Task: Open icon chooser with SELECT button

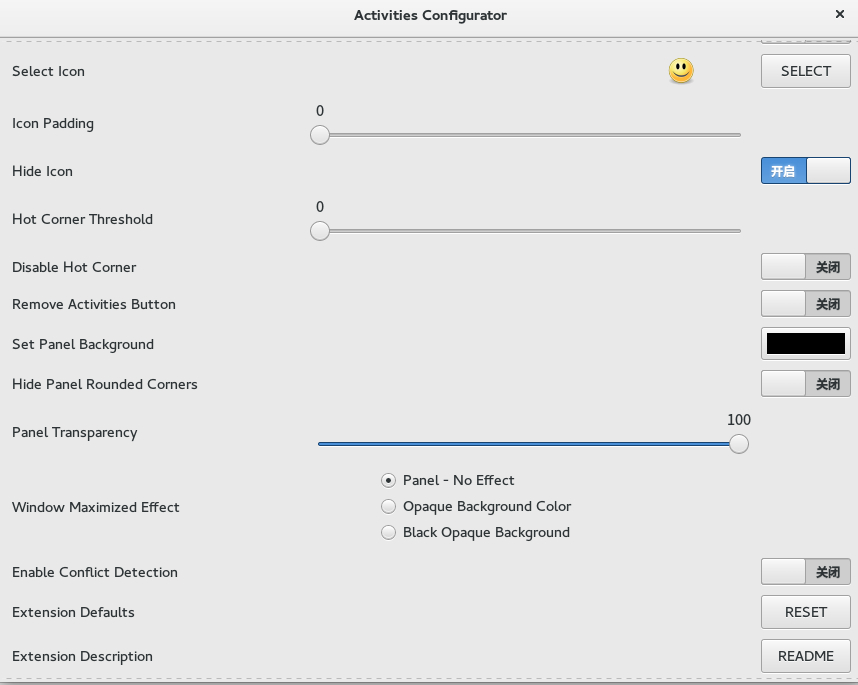Action: point(805,71)
